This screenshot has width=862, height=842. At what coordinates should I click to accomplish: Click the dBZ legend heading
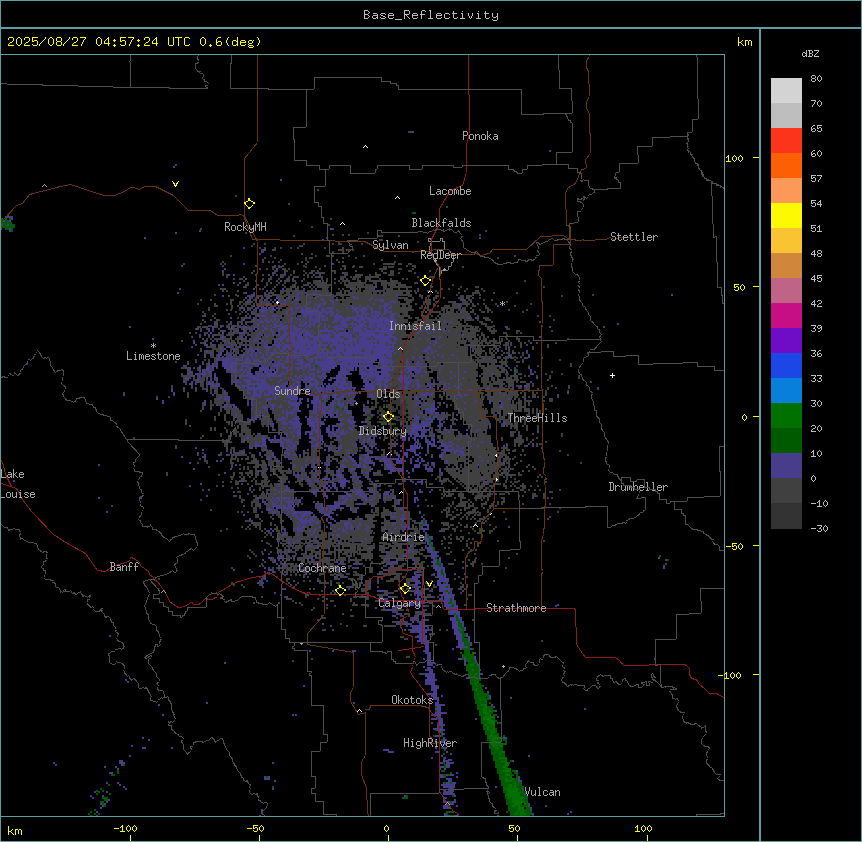click(810, 54)
